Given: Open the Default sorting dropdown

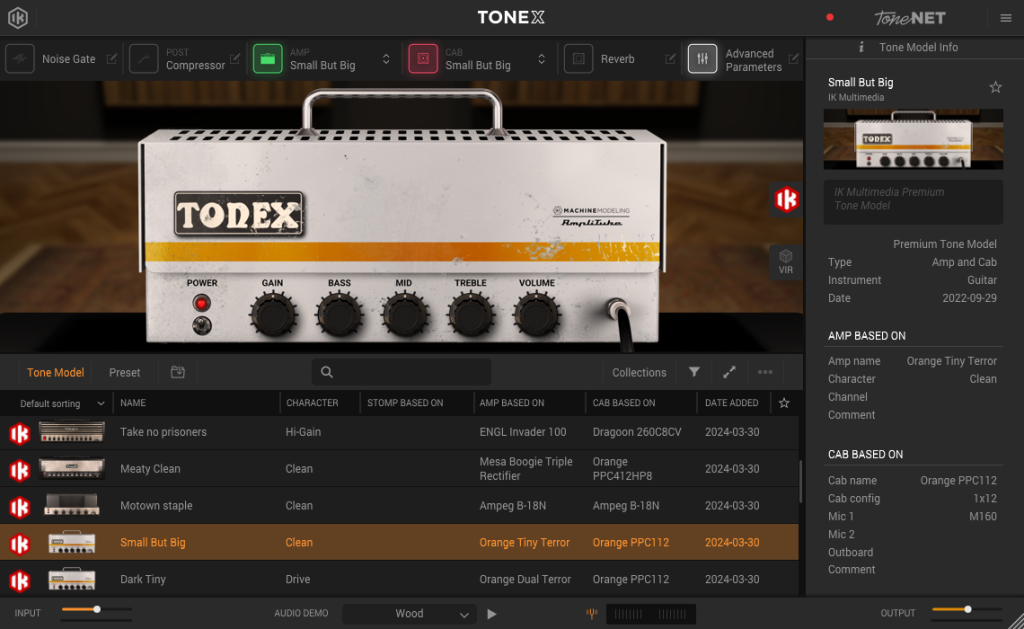Looking at the screenshot, I should pos(62,404).
